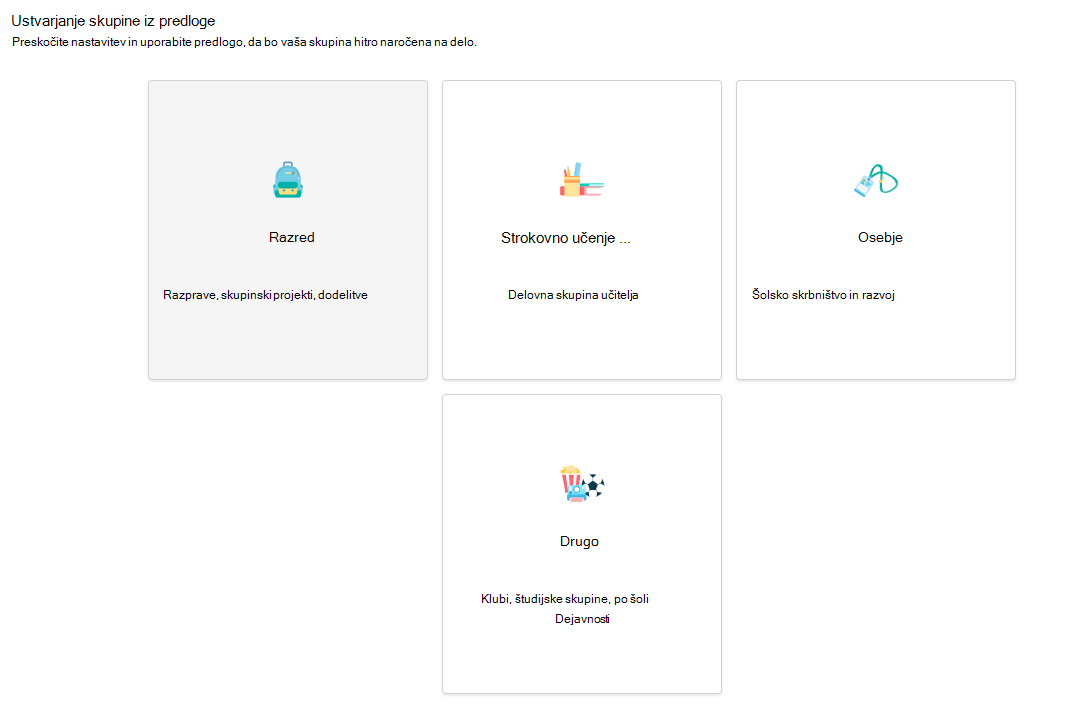Viewport: 1072px width, 708px height.
Task: Select the Strokovno učenje template title
Action: coord(565,238)
